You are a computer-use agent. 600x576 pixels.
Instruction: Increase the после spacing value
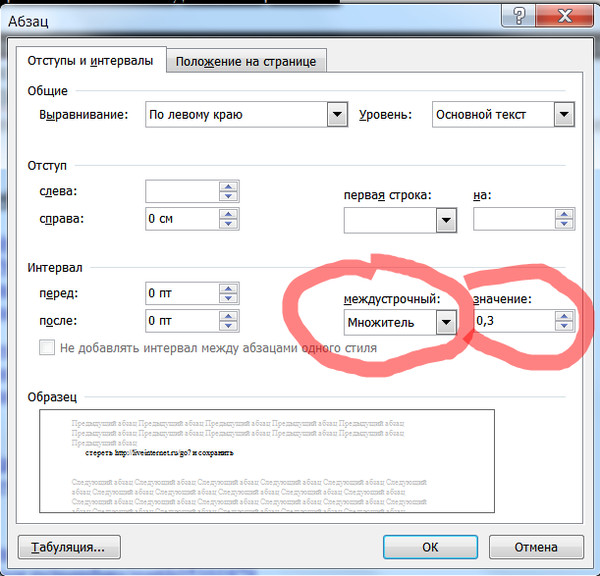tap(228, 316)
